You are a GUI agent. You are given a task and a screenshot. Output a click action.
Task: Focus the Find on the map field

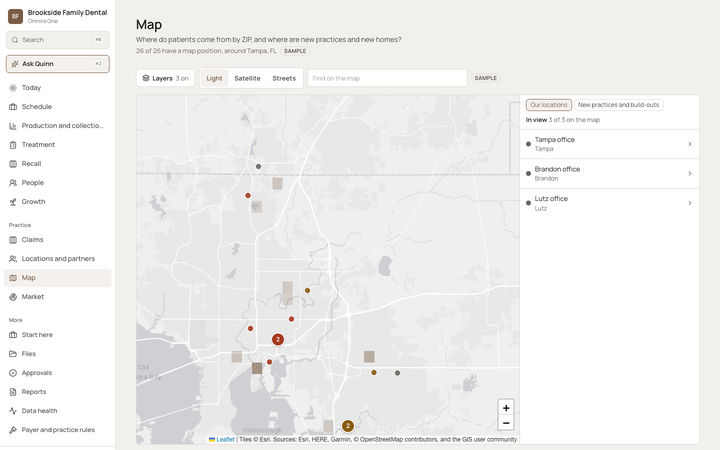(387, 78)
